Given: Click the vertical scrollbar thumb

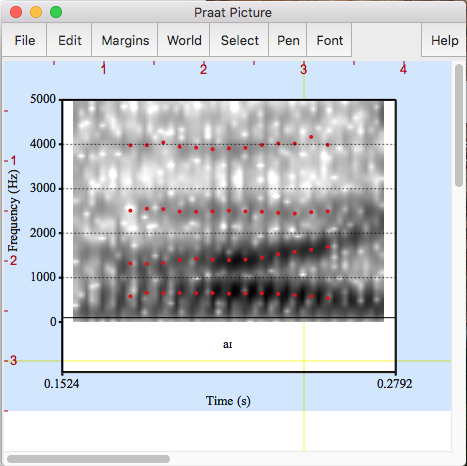Looking at the screenshot, I should point(459,125).
